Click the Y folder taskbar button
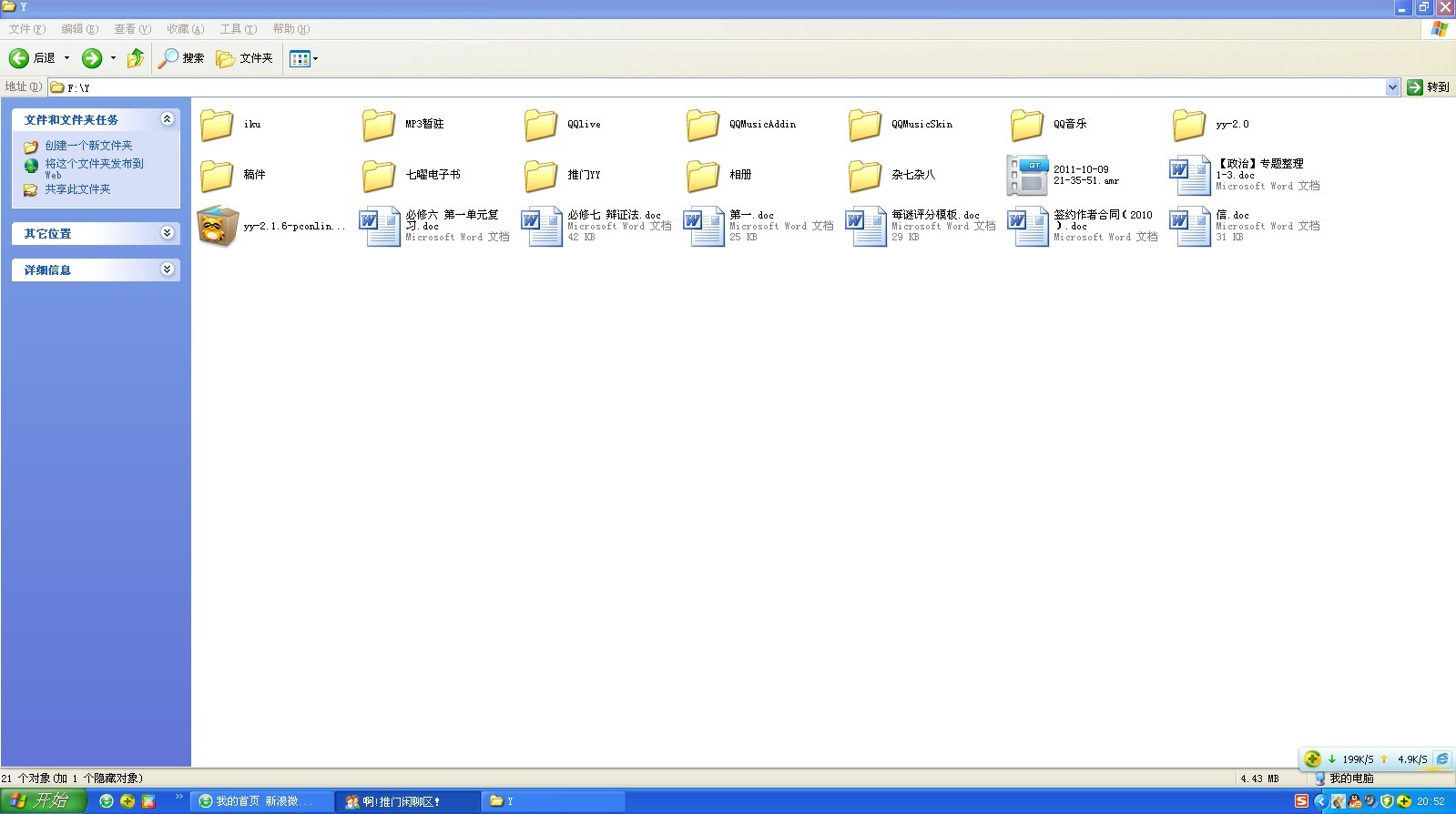The image size is (1456, 814). (555, 801)
